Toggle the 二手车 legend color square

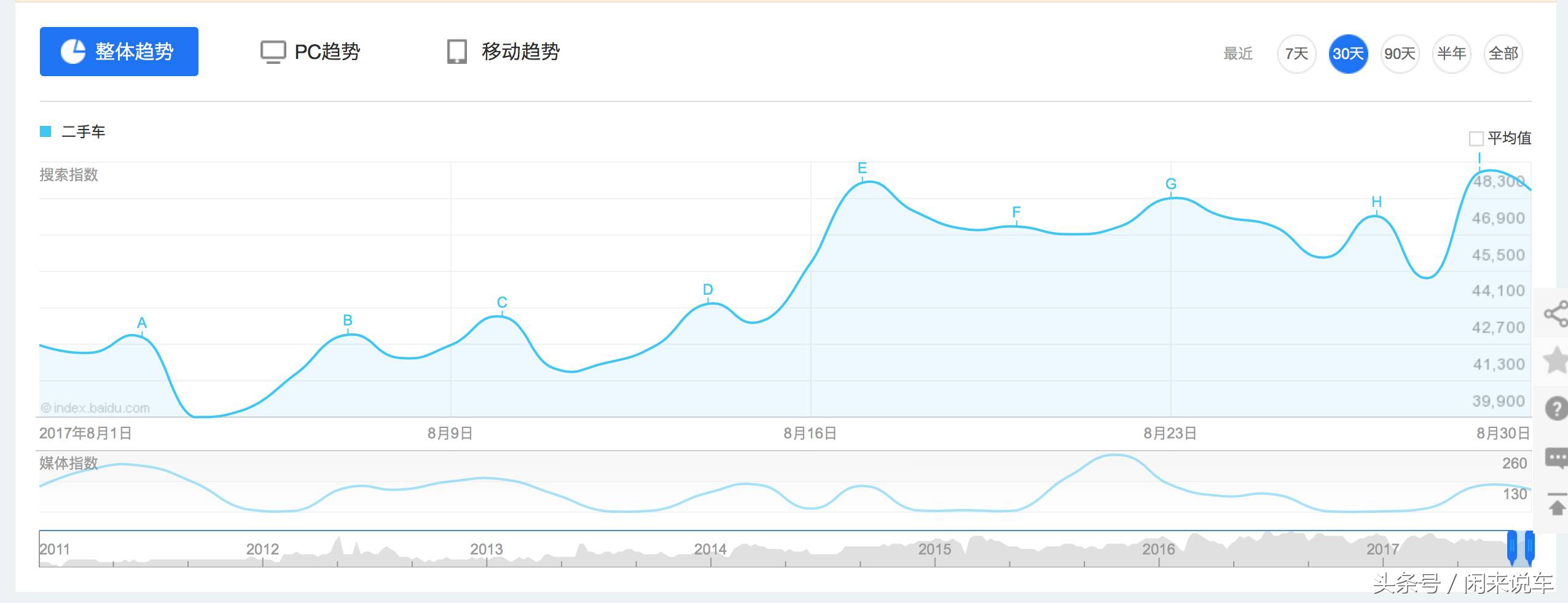[45, 131]
